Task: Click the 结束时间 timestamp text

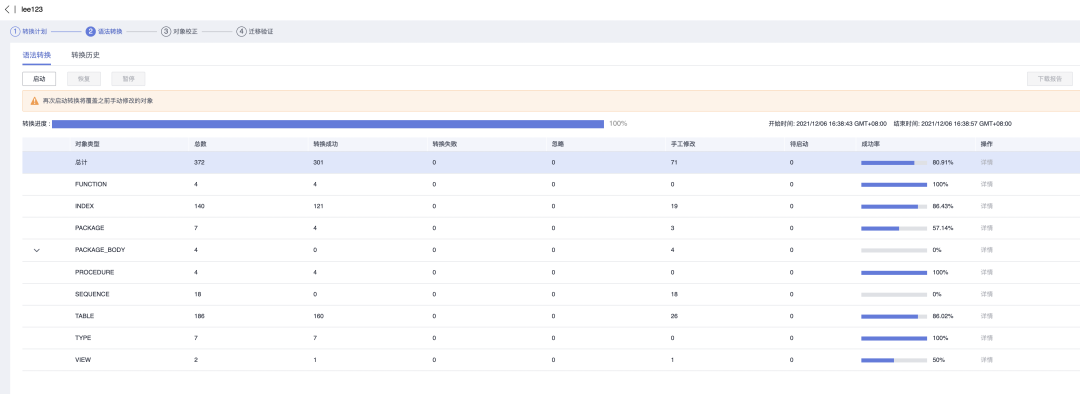Action: [953, 124]
